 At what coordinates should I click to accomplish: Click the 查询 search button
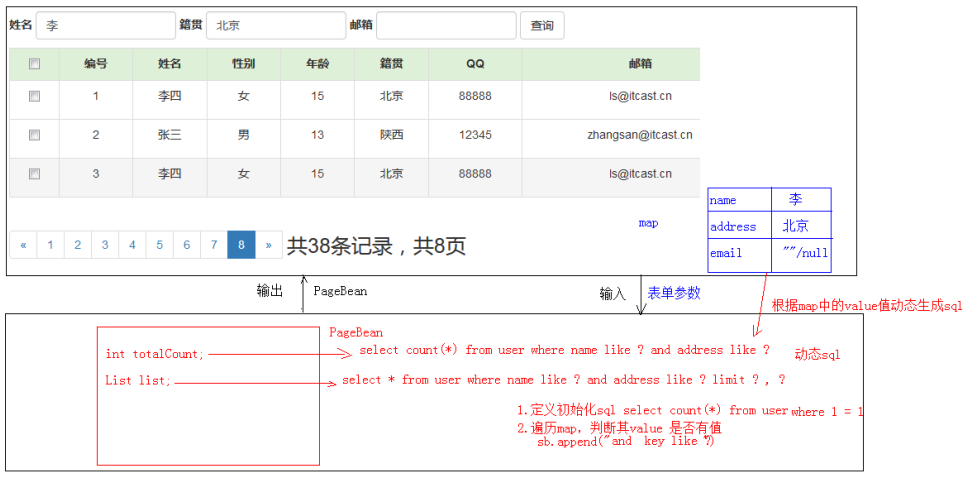[542, 25]
